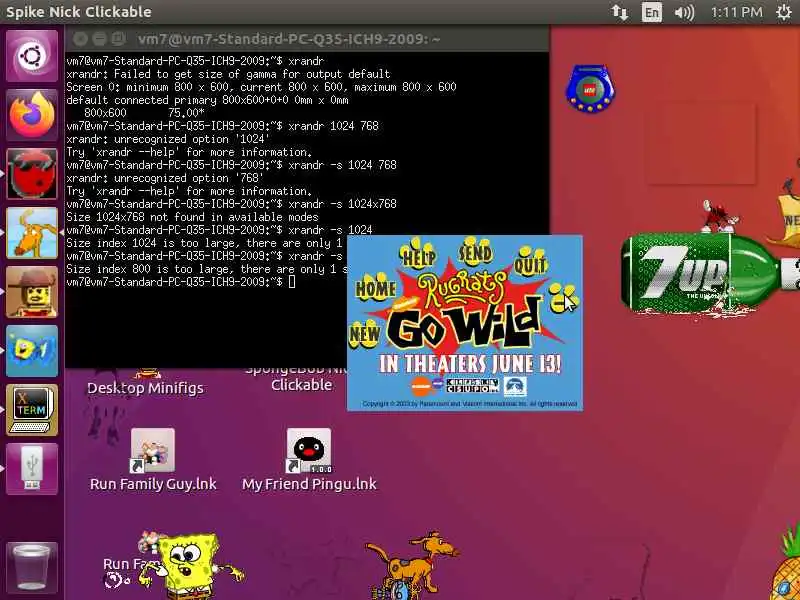Click the blue LEGO gadget on desktop
Image resolution: width=800 pixels, height=600 pixels.
(590, 89)
